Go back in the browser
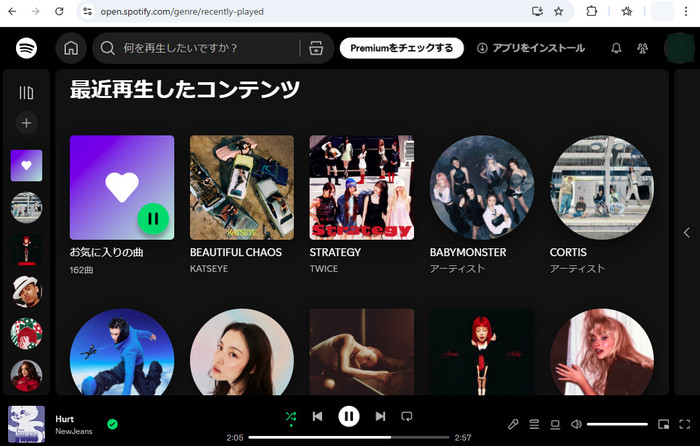The image size is (700, 446). pos(12,11)
